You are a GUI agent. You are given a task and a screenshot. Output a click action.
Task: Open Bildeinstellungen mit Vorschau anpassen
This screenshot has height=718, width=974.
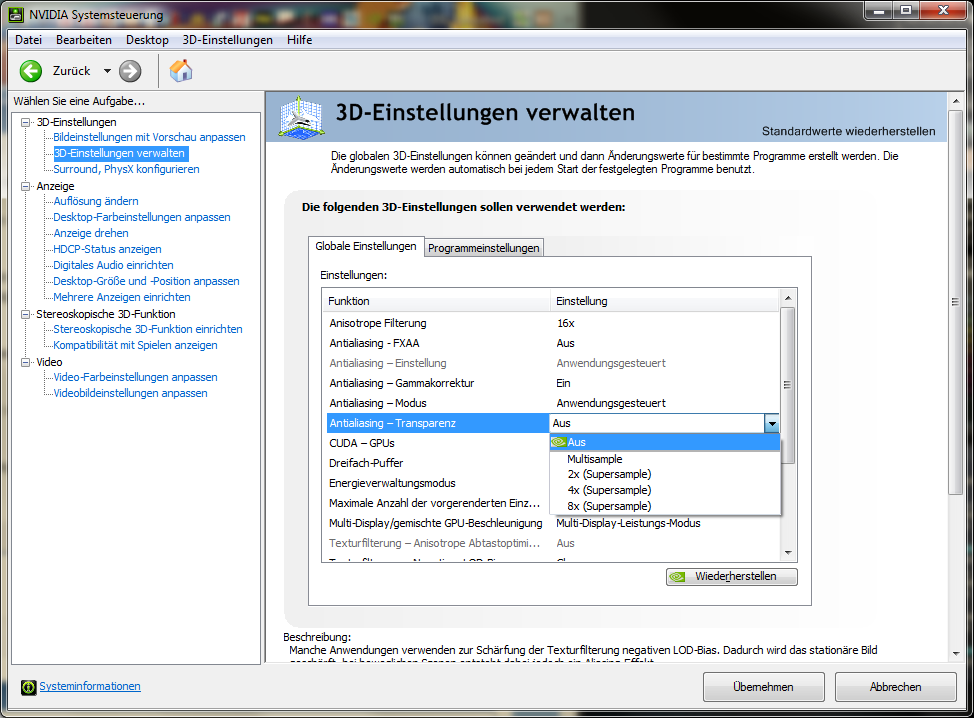(x=149, y=137)
